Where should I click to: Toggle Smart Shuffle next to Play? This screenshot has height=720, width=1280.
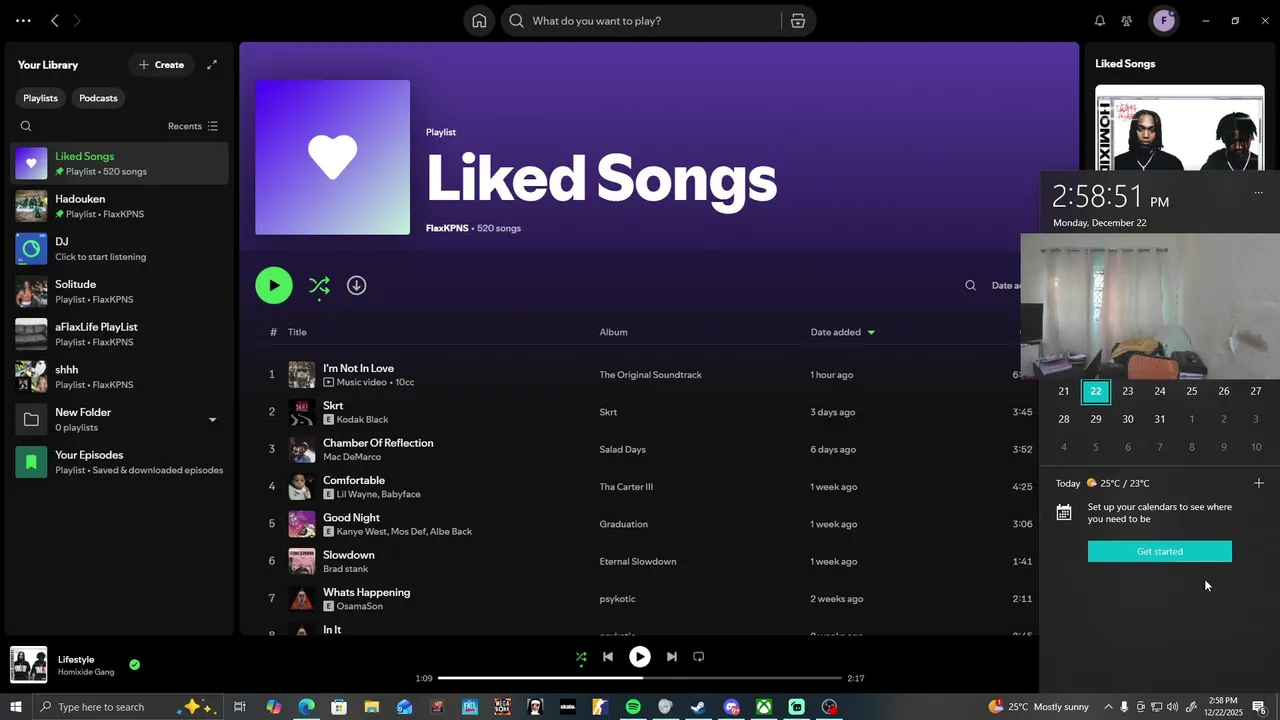click(x=319, y=287)
